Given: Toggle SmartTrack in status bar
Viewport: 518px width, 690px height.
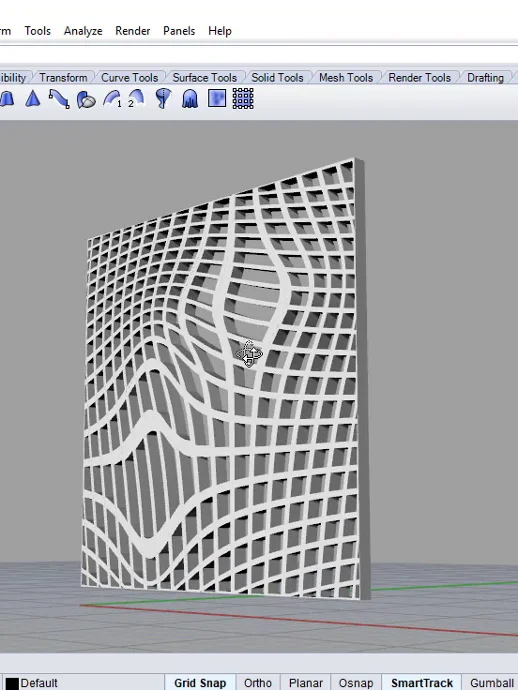Looking at the screenshot, I should (x=422, y=683).
